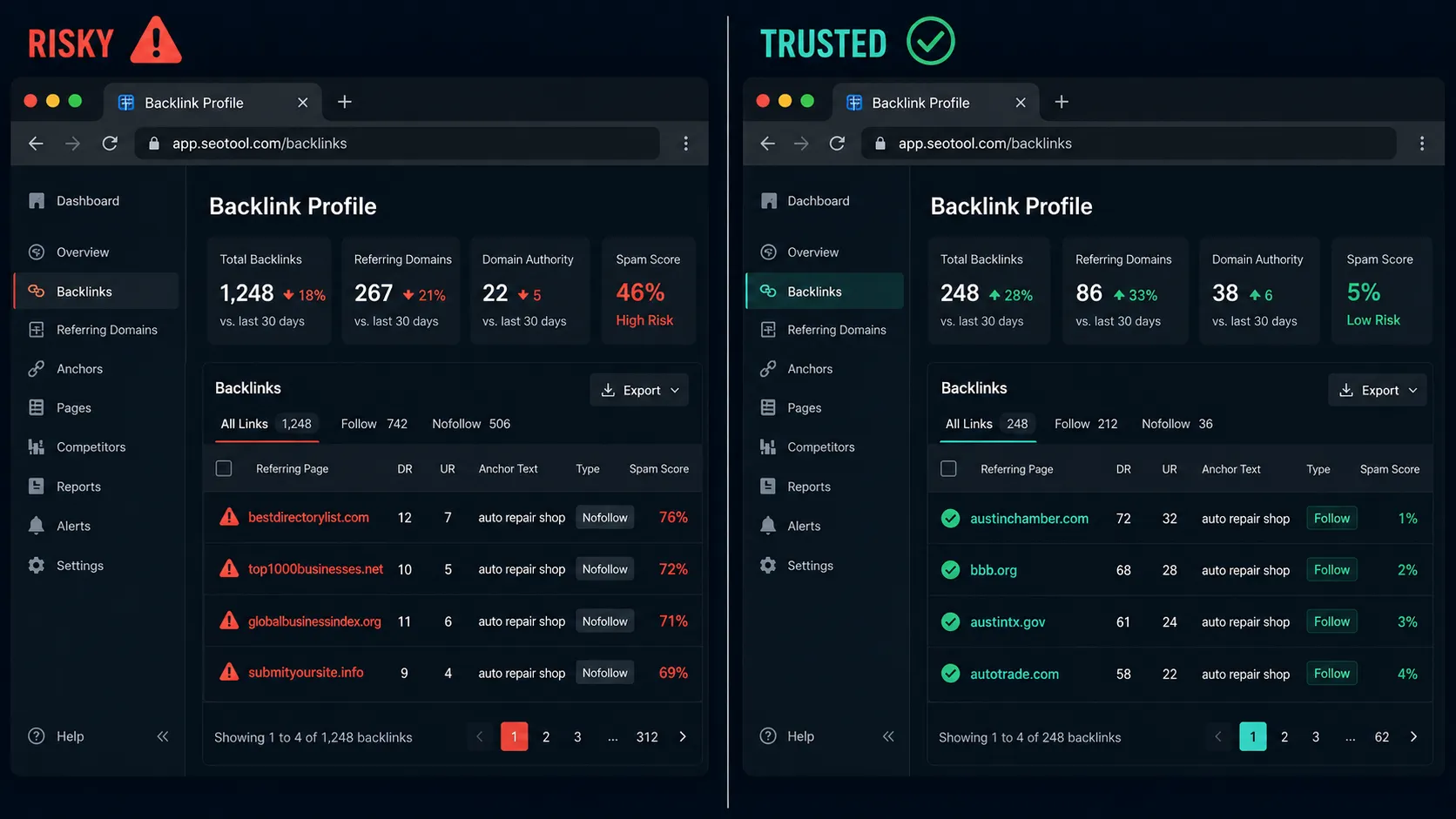Click the Help question icon in Risky sidebar
The height and width of the screenshot is (819, 1456).
(x=36, y=736)
